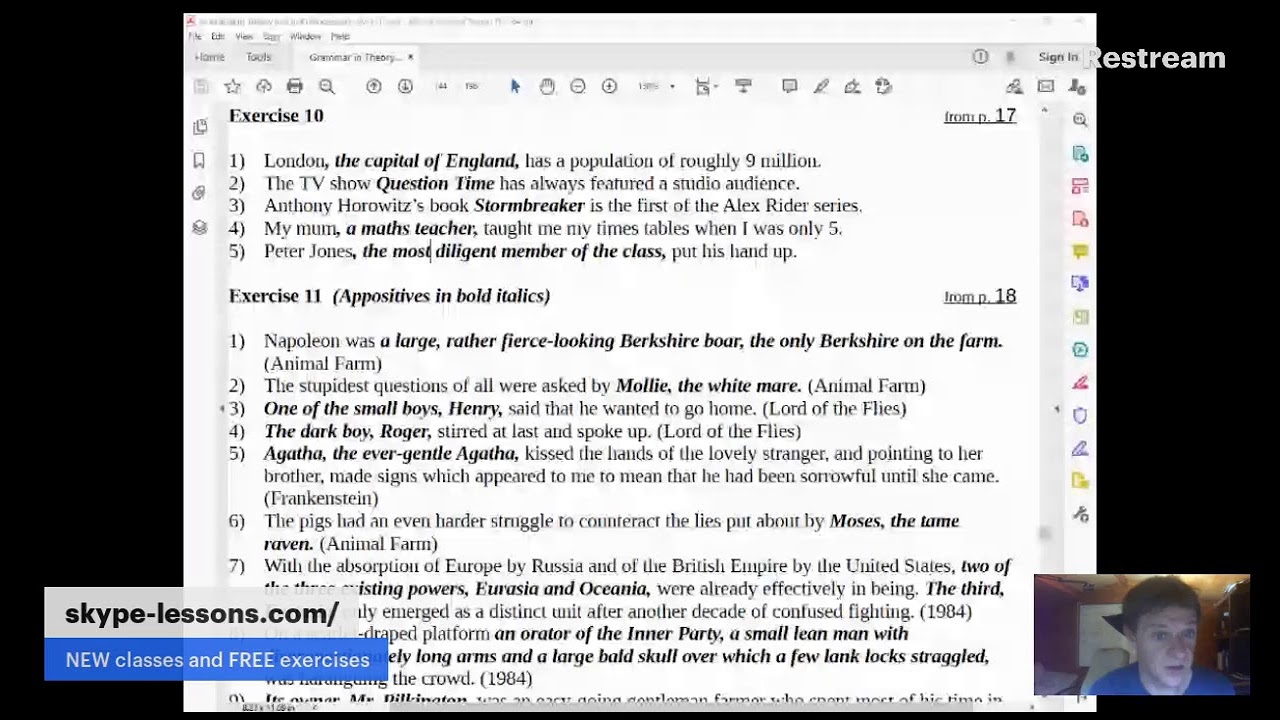Image resolution: width=1280 pixels, height=720 pixels.
Task: Open More Tools wrench icon
Action: coord(1080,514)
